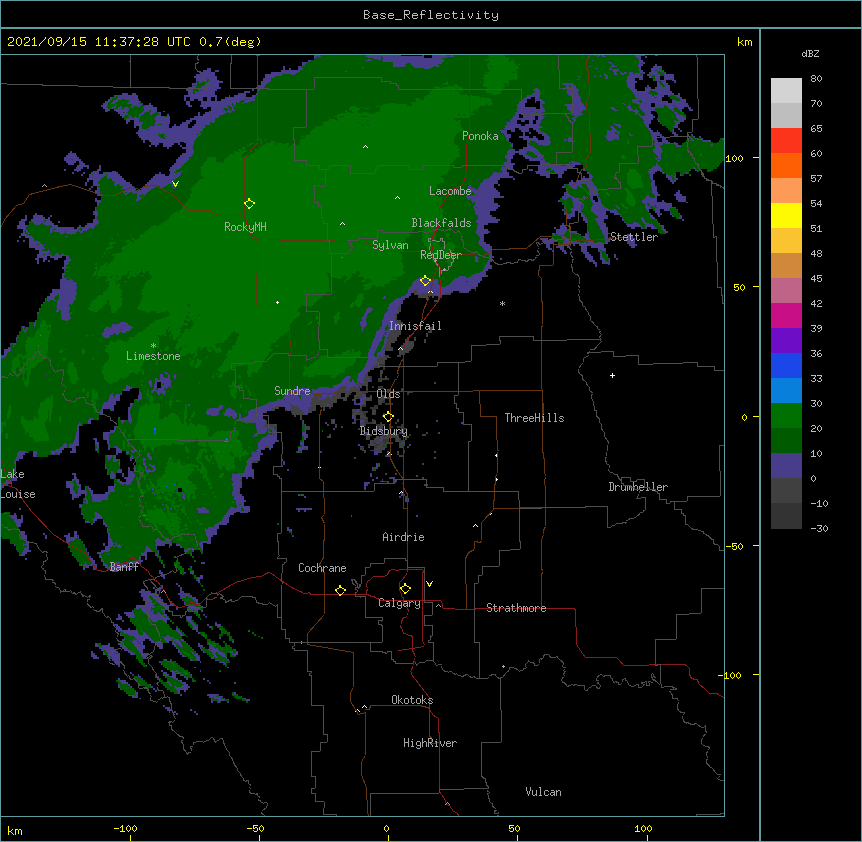This screenshot has height=842, width=862.
Task: Click the yellow diamond marker between Olds and Didsbury
Action: [388, 417]
